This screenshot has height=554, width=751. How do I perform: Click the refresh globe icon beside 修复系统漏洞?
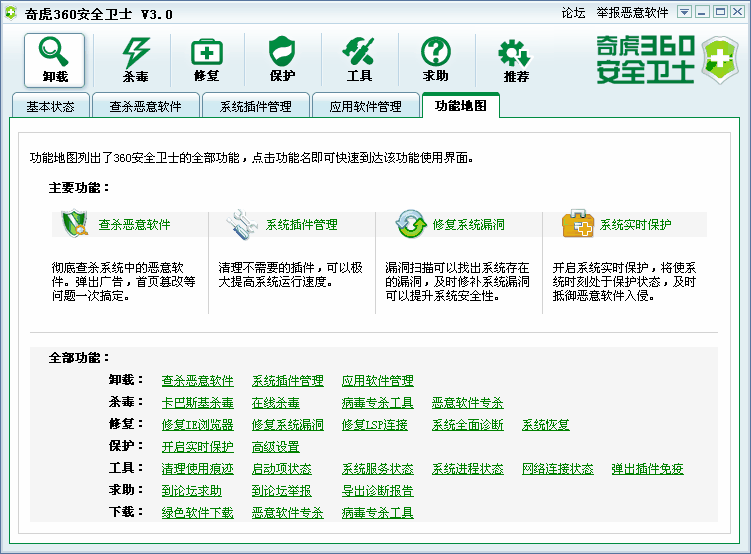pyautogui.click(x=410, y=224)
